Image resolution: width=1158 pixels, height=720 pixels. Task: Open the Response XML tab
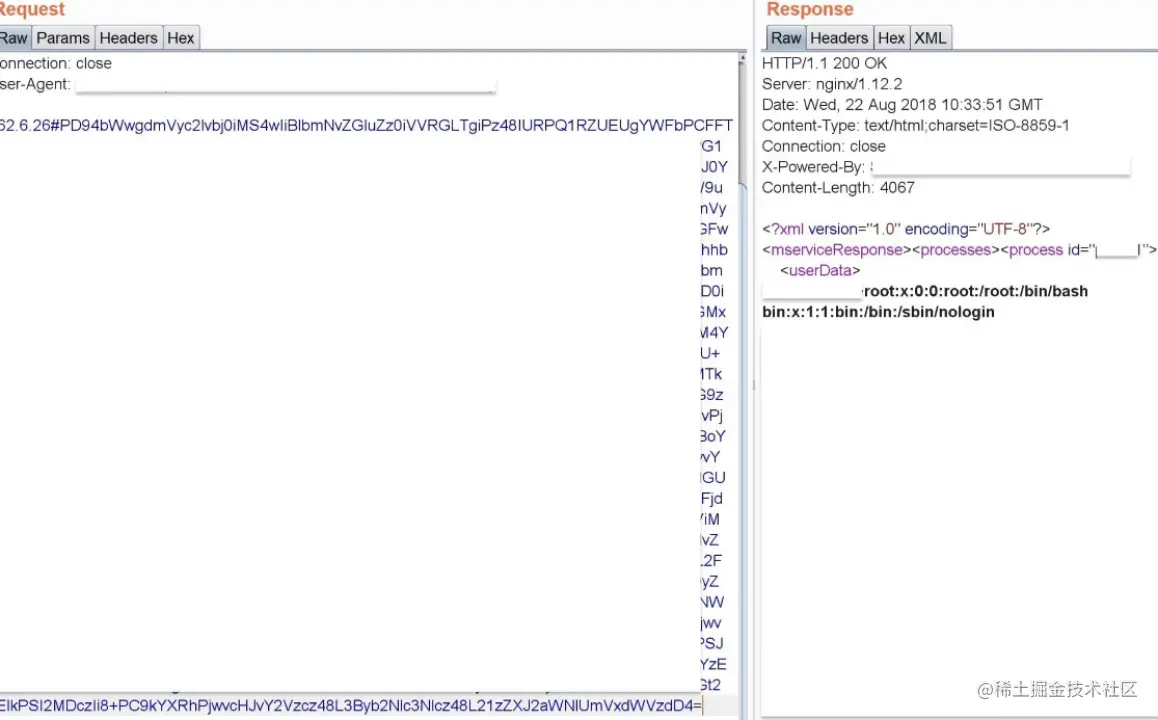click(x=931, y=38)
